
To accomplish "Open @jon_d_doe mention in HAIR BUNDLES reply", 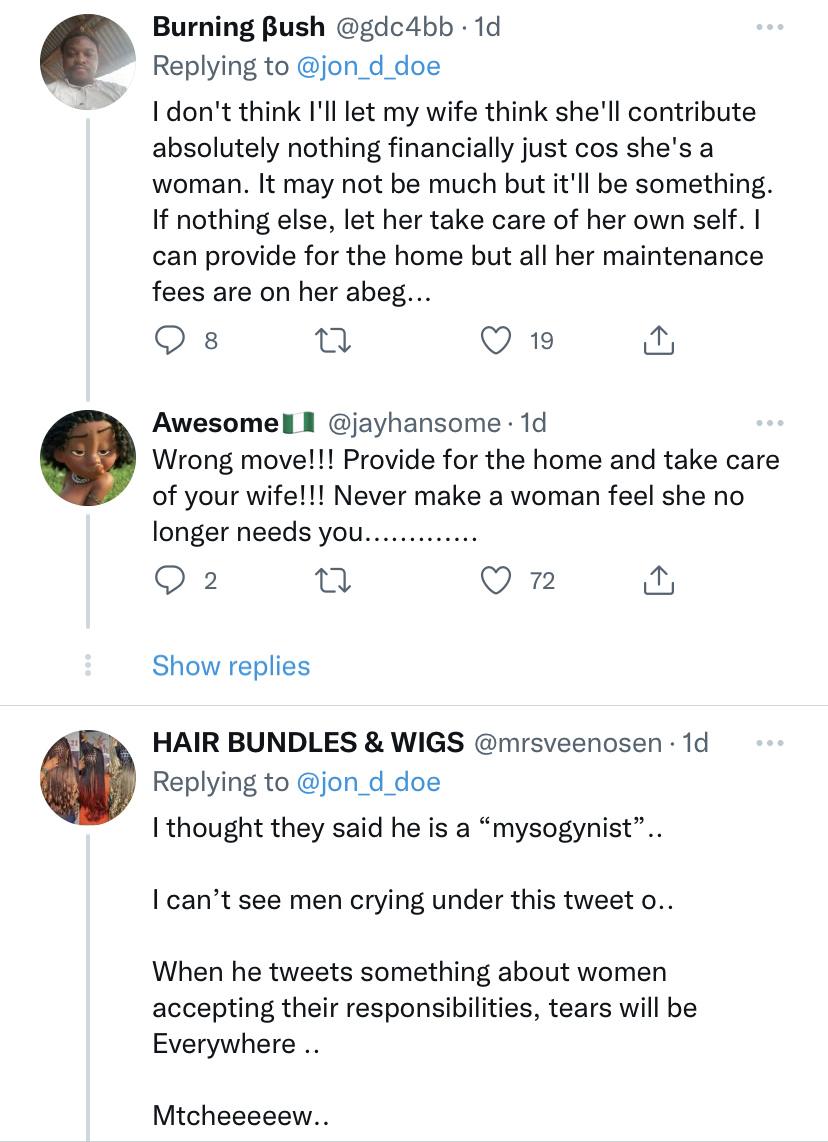I will [369, 781].
